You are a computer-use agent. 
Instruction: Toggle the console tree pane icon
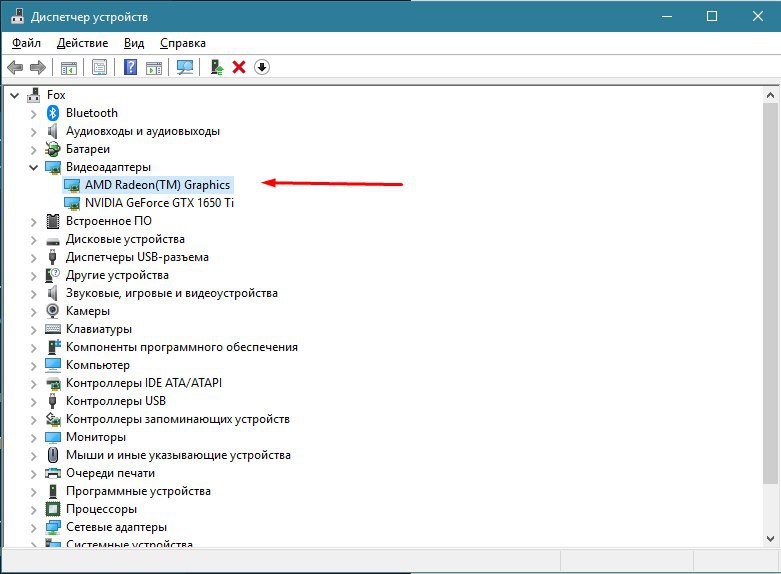point(69,67)
